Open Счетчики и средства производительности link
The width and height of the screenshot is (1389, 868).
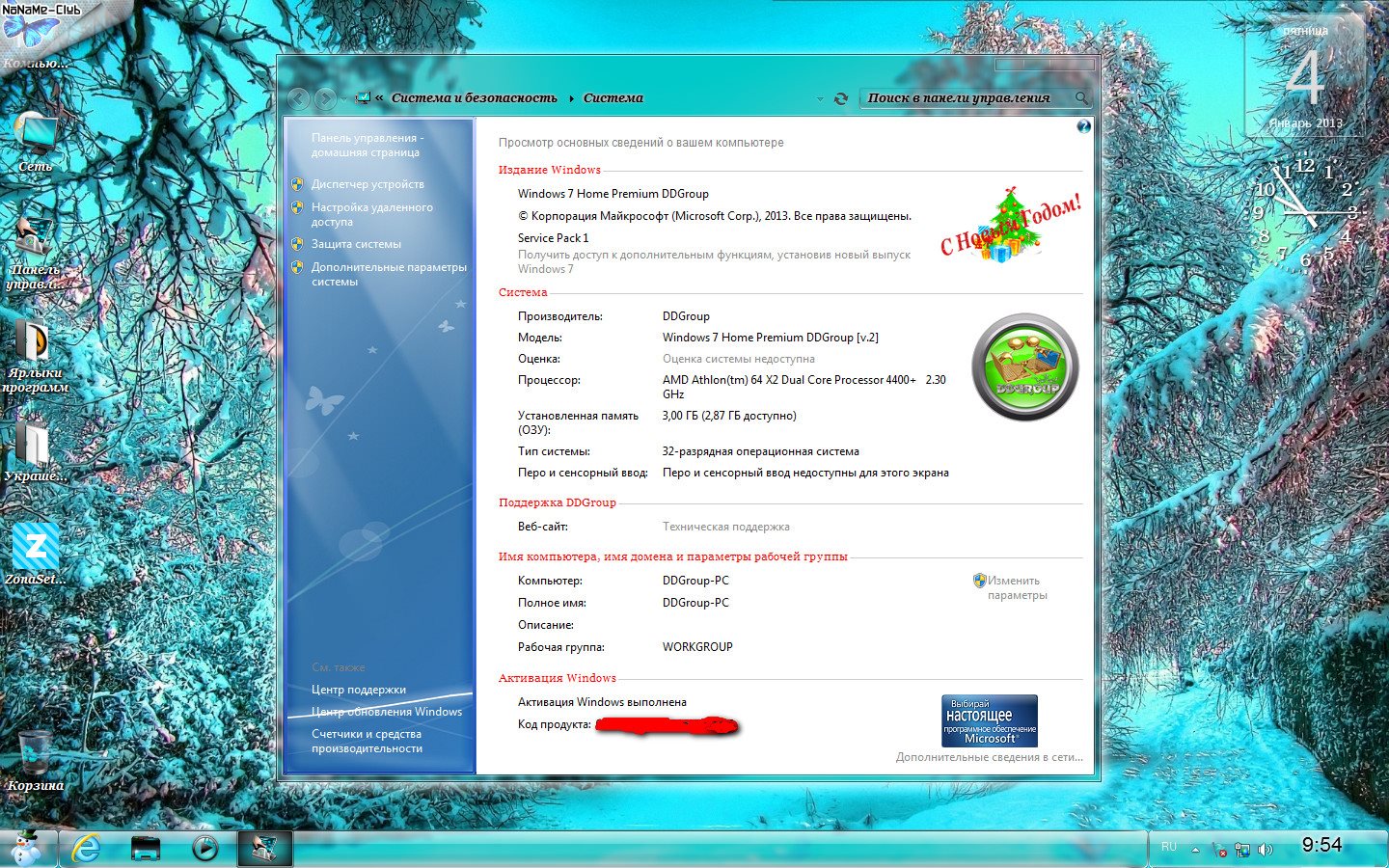coord(367,741)
